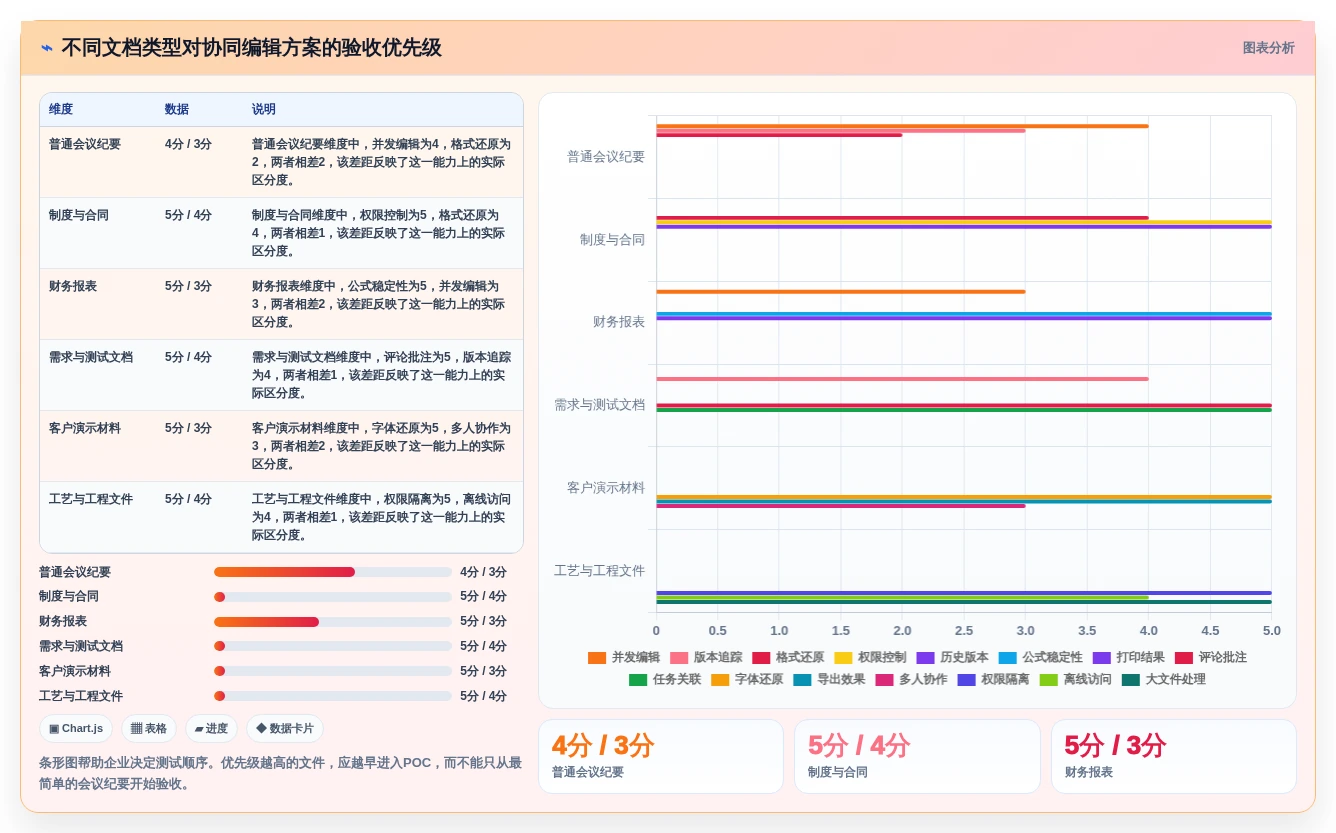This screenshot has width=1336, height=833.
Task: Select the 工艺与工程文件 table row name
Action: click(91, 499)
